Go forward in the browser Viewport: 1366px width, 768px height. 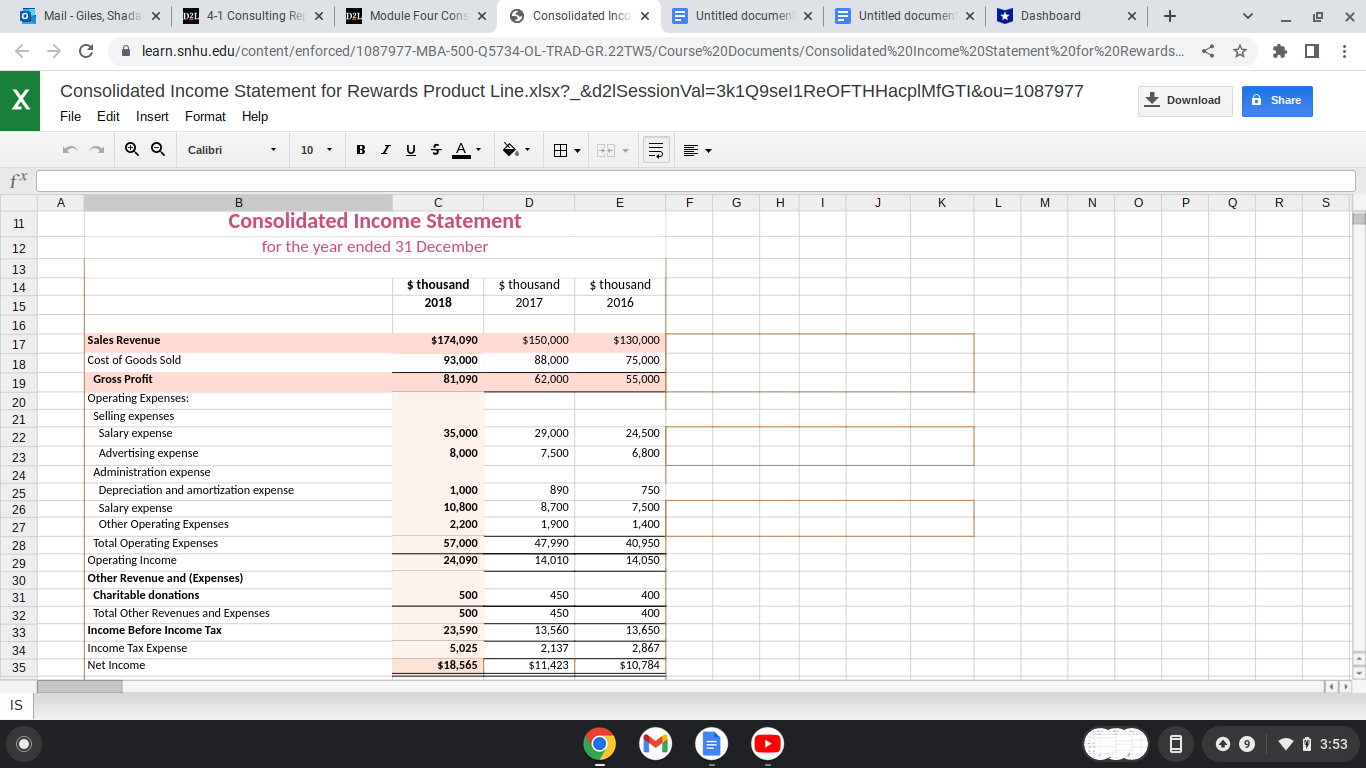(x=53, y=50)
